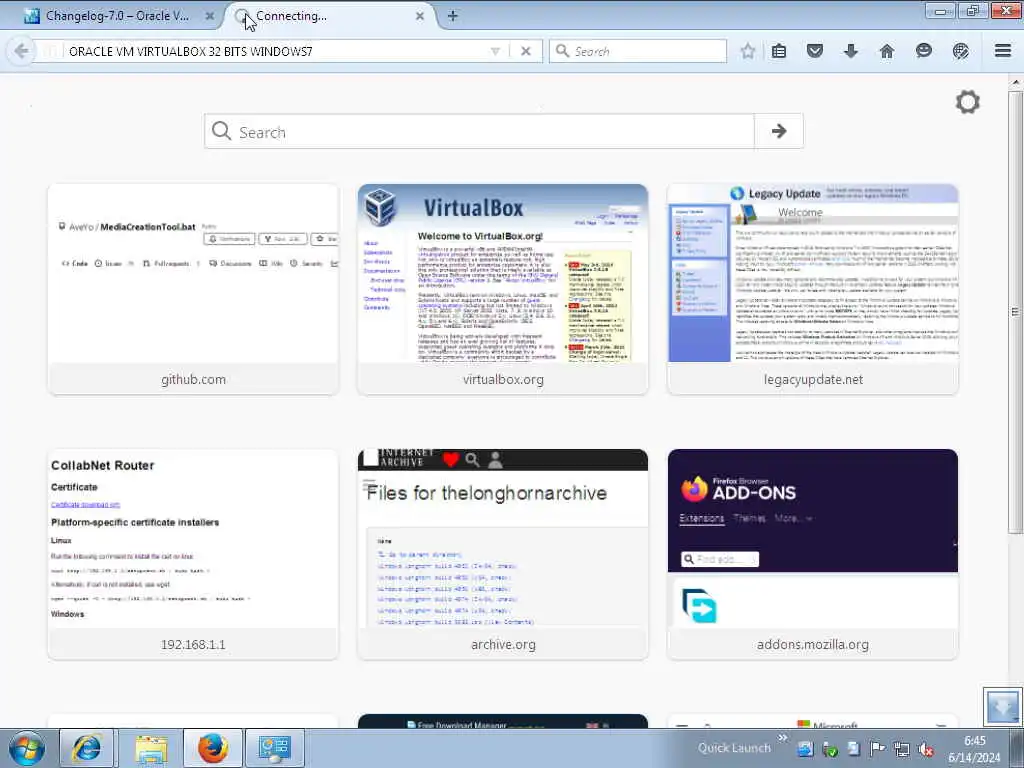Click the Quick Launch toolbar label
This screenshot has width=1024, height=768.
[x=734, y=748]
